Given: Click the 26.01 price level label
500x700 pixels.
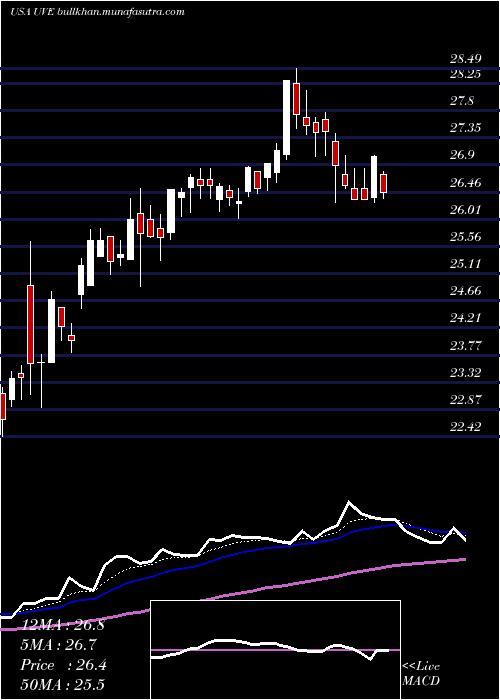Looking at the screenshot, I should pos(465,210).
